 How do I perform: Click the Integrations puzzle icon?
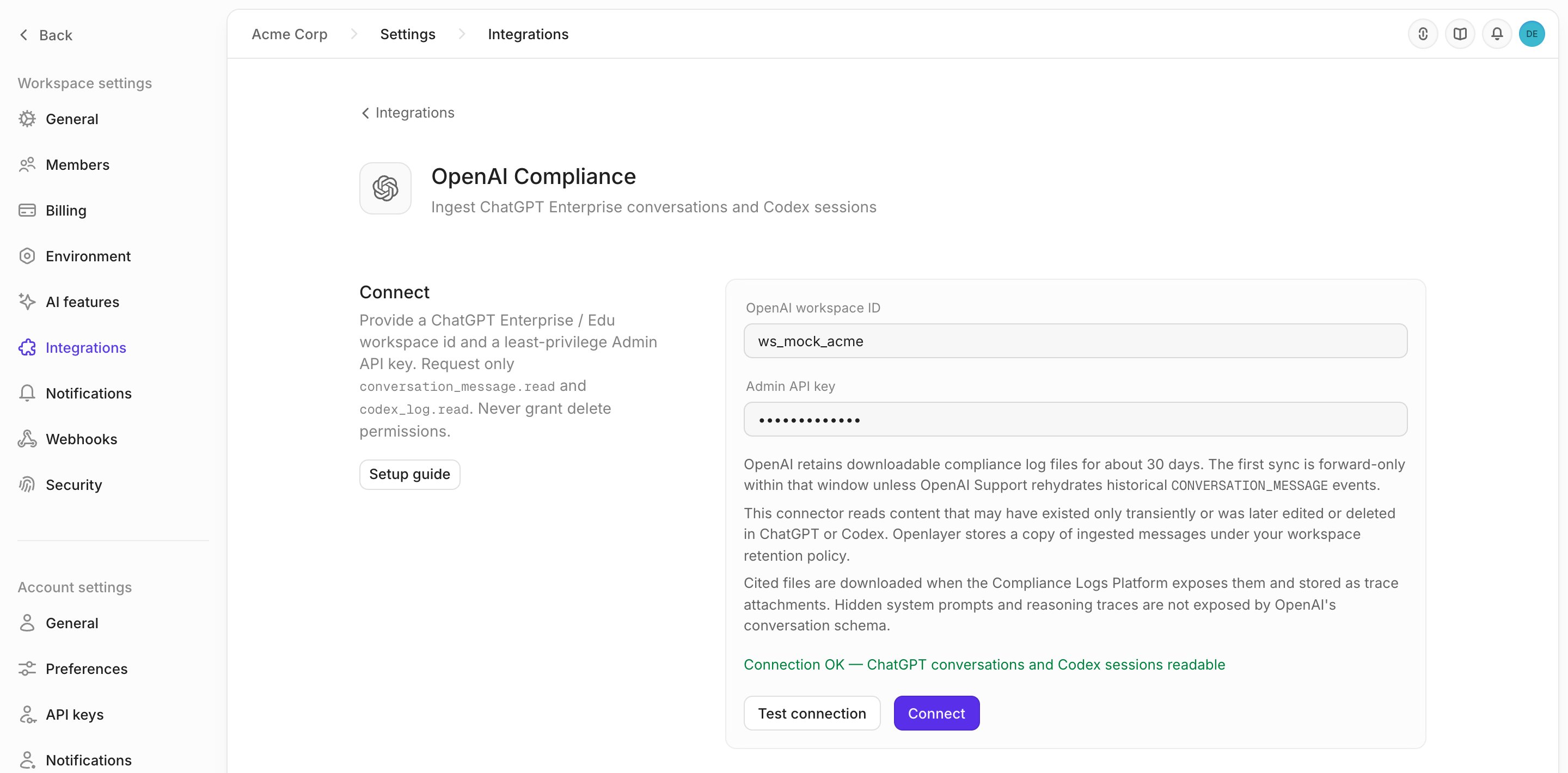tap(27, 347)
